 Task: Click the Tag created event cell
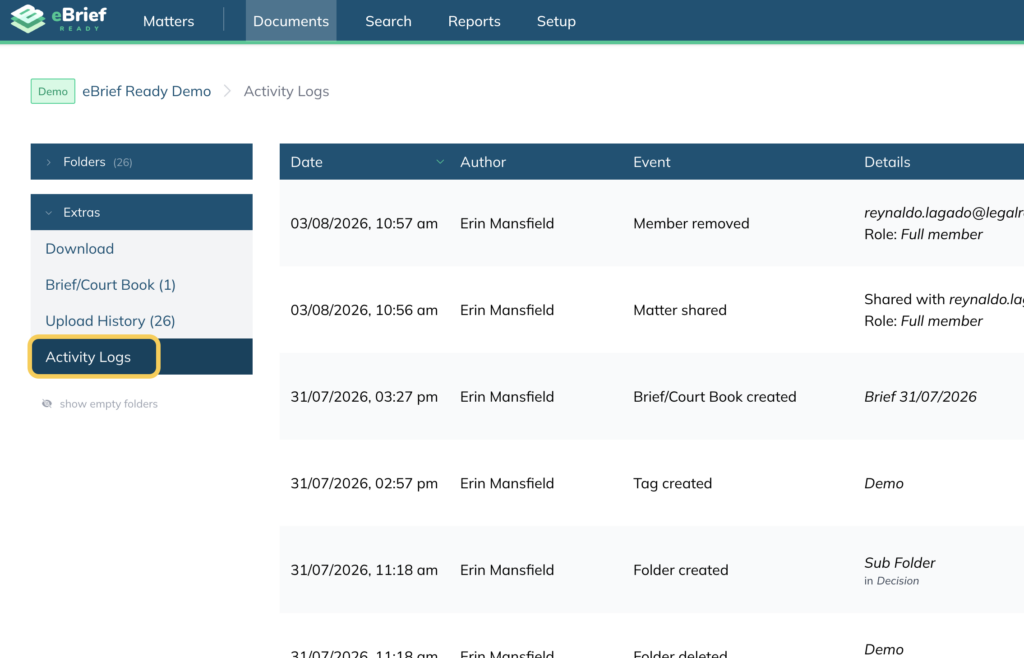pyautogui.click(x=673, y=484)
